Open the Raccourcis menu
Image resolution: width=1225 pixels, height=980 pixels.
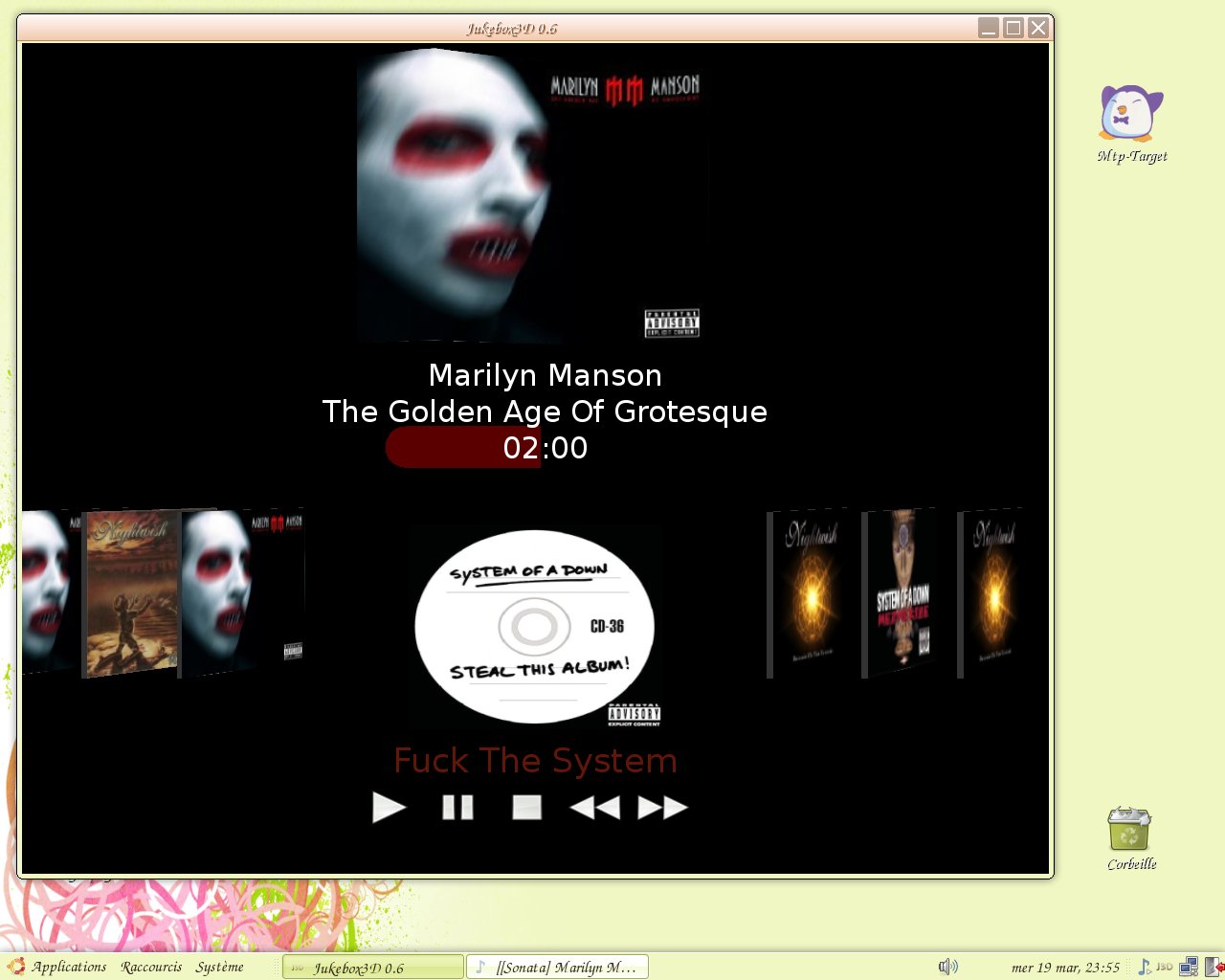[151, 967]
